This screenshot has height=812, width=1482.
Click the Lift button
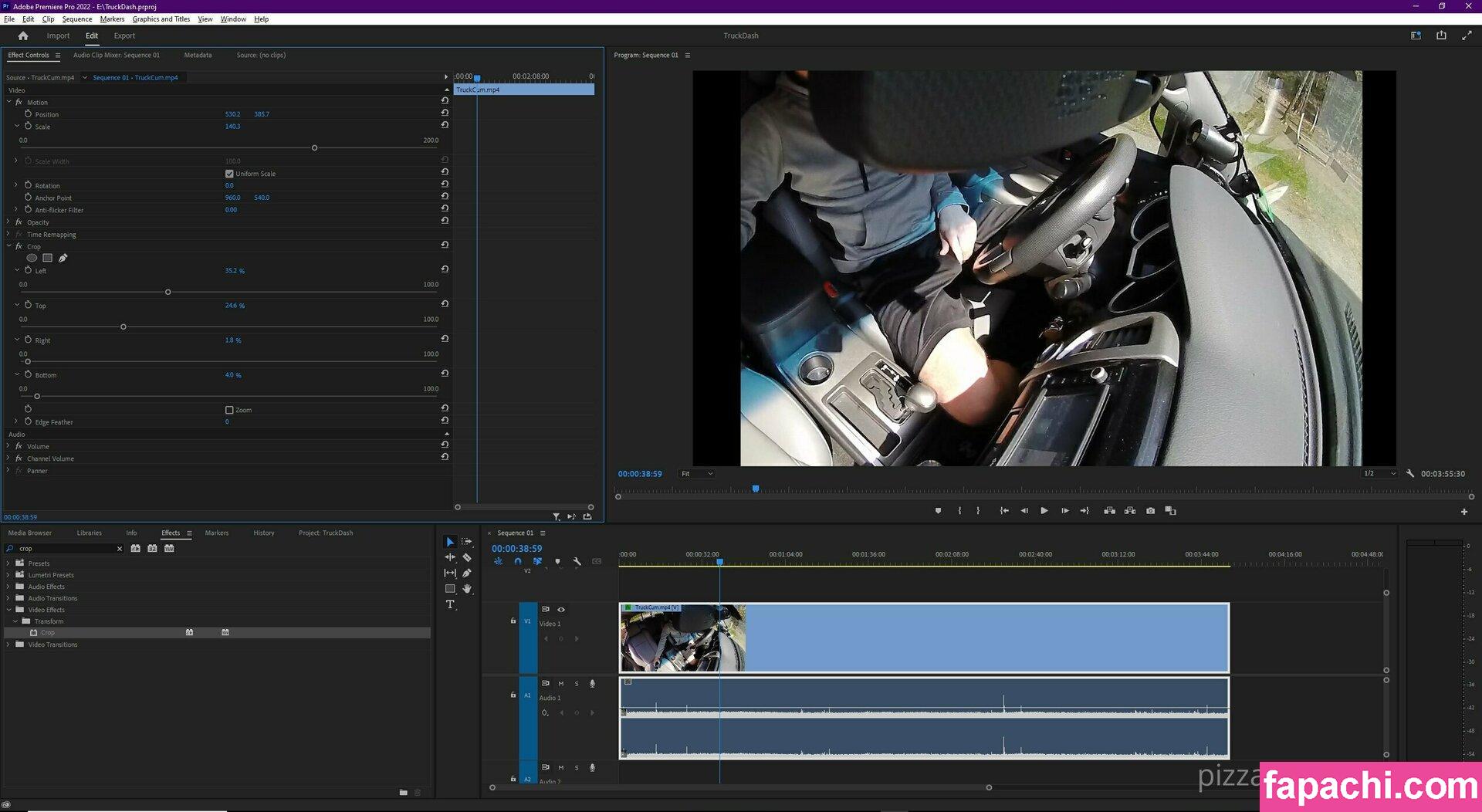(1109, 511)
